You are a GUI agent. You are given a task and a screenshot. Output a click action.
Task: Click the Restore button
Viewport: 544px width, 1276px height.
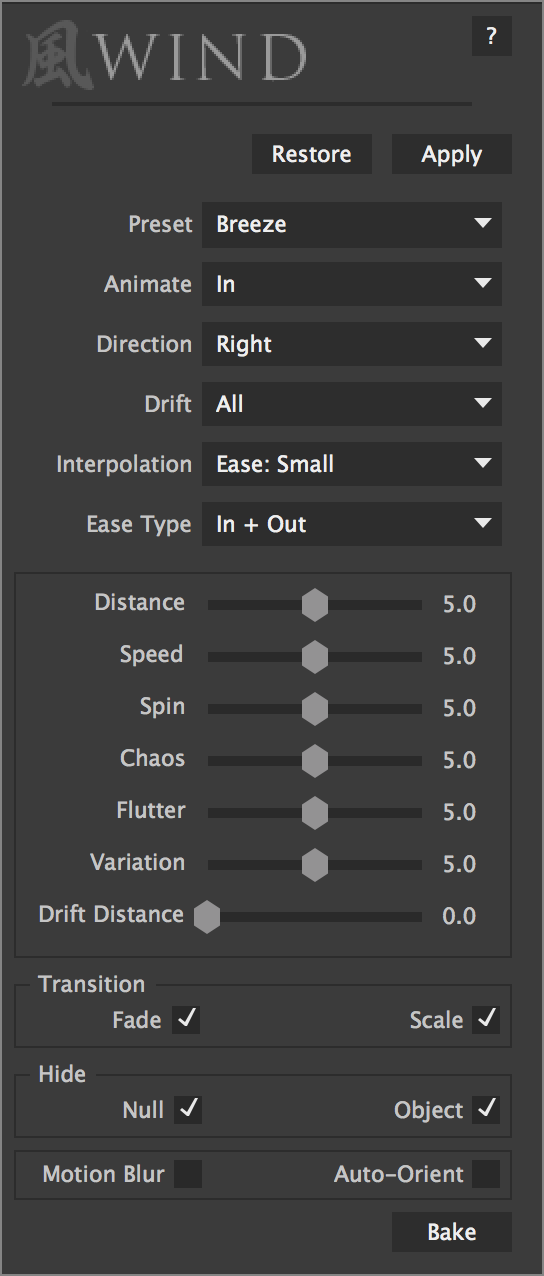tap(312, 155)
